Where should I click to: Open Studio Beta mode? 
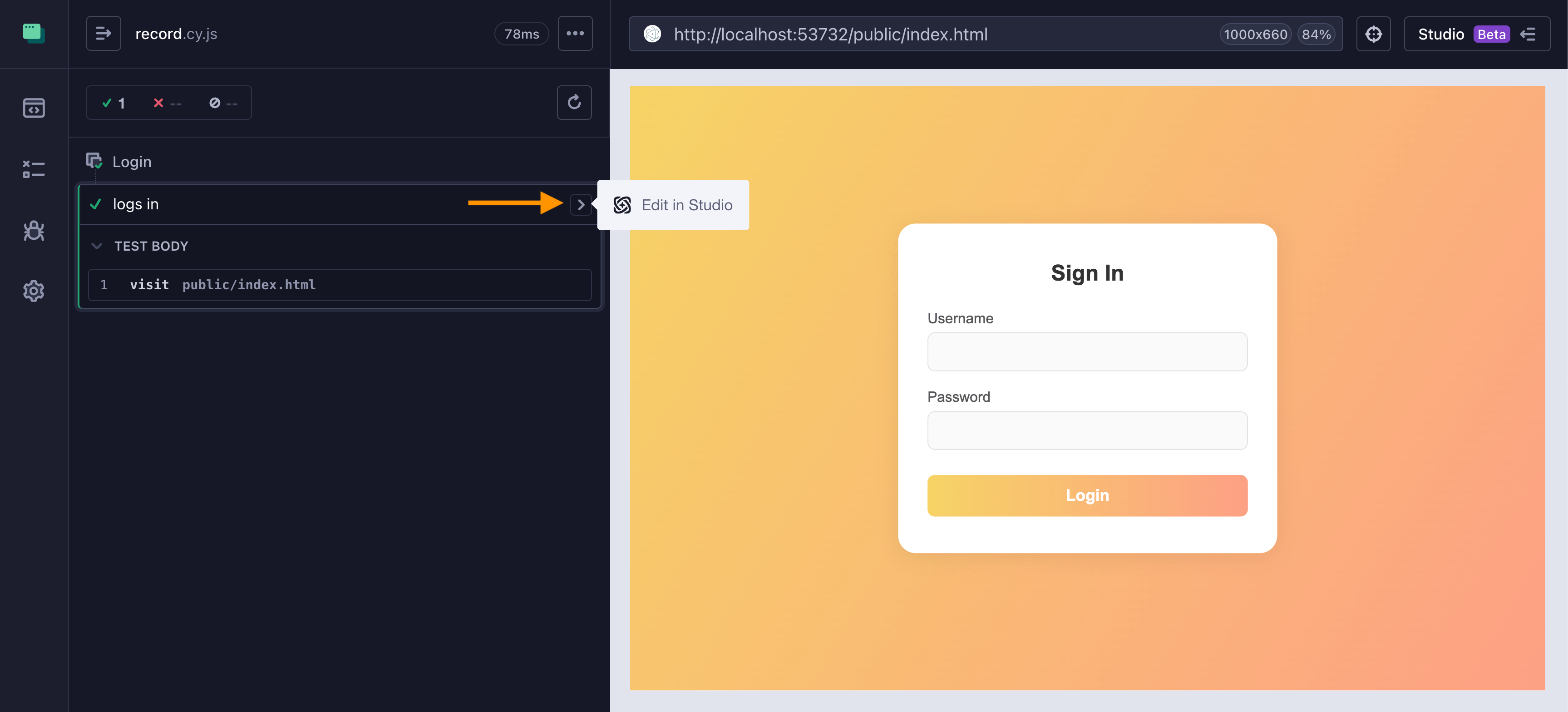(1441, 34)
